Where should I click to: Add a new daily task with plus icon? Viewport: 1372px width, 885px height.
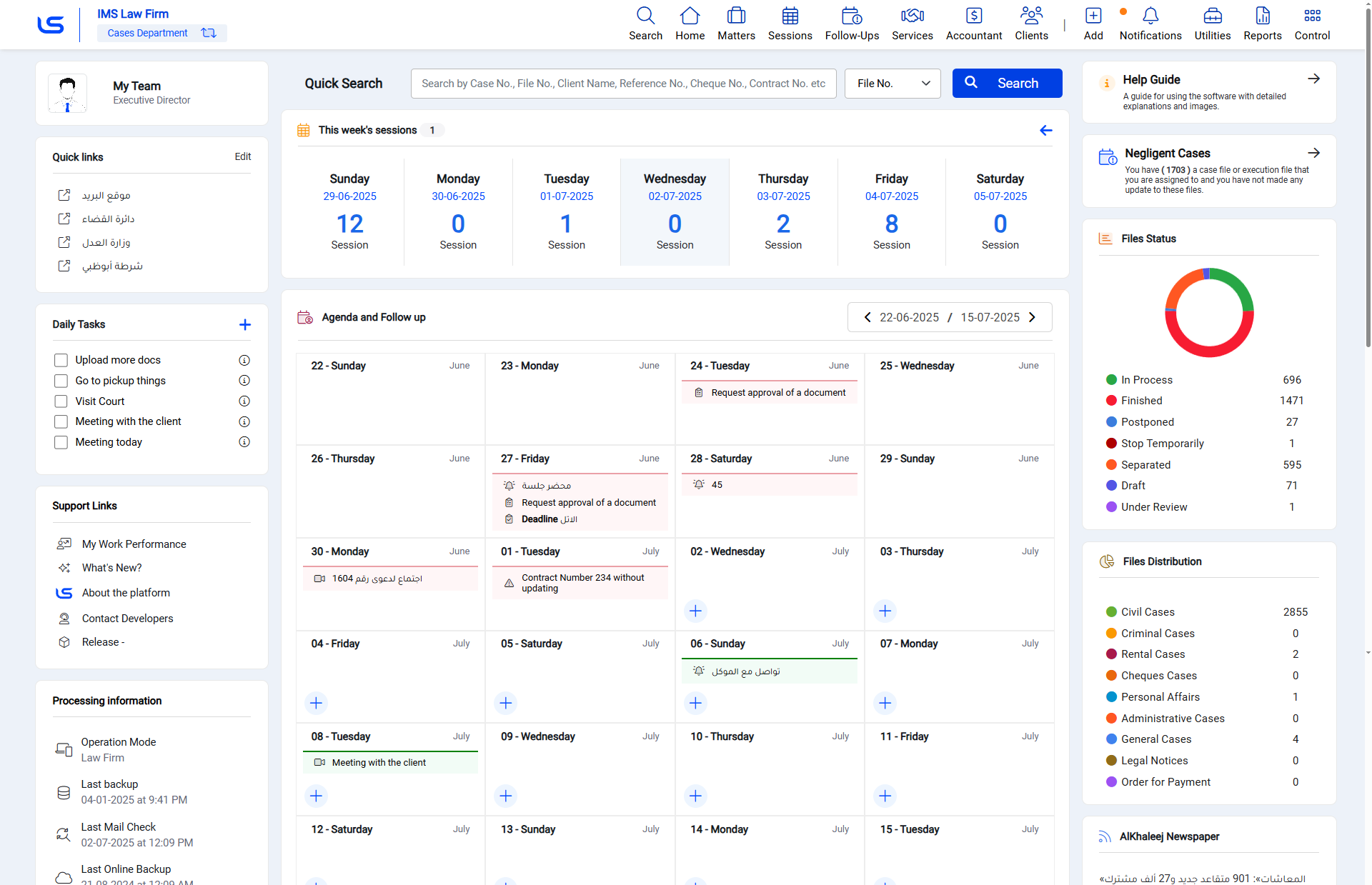tap(245, 325)
